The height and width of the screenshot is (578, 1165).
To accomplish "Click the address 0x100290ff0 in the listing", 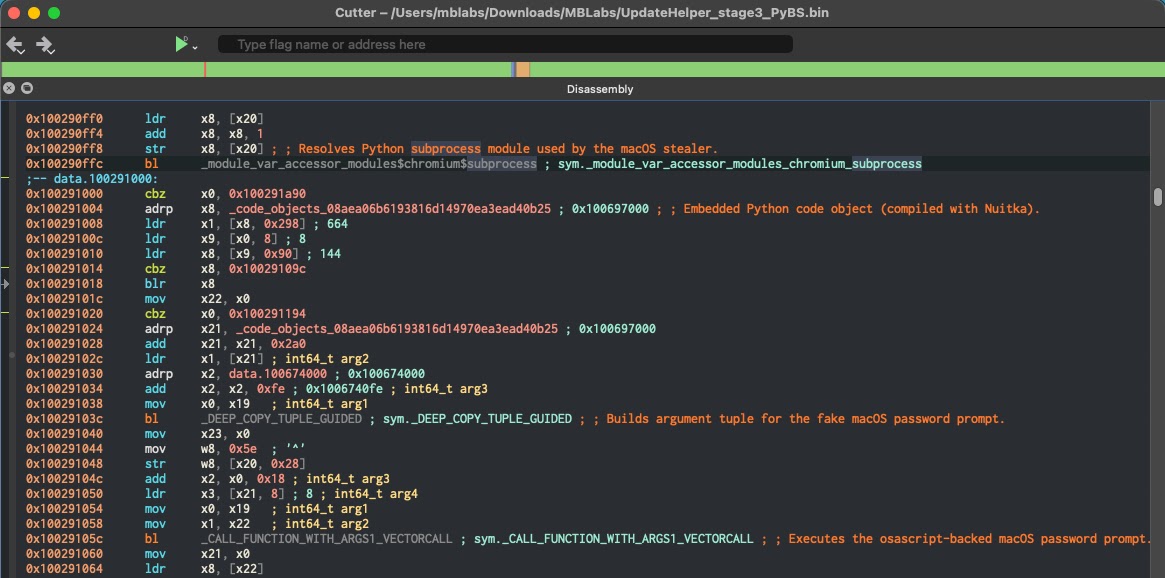I will tap(56, 118).
